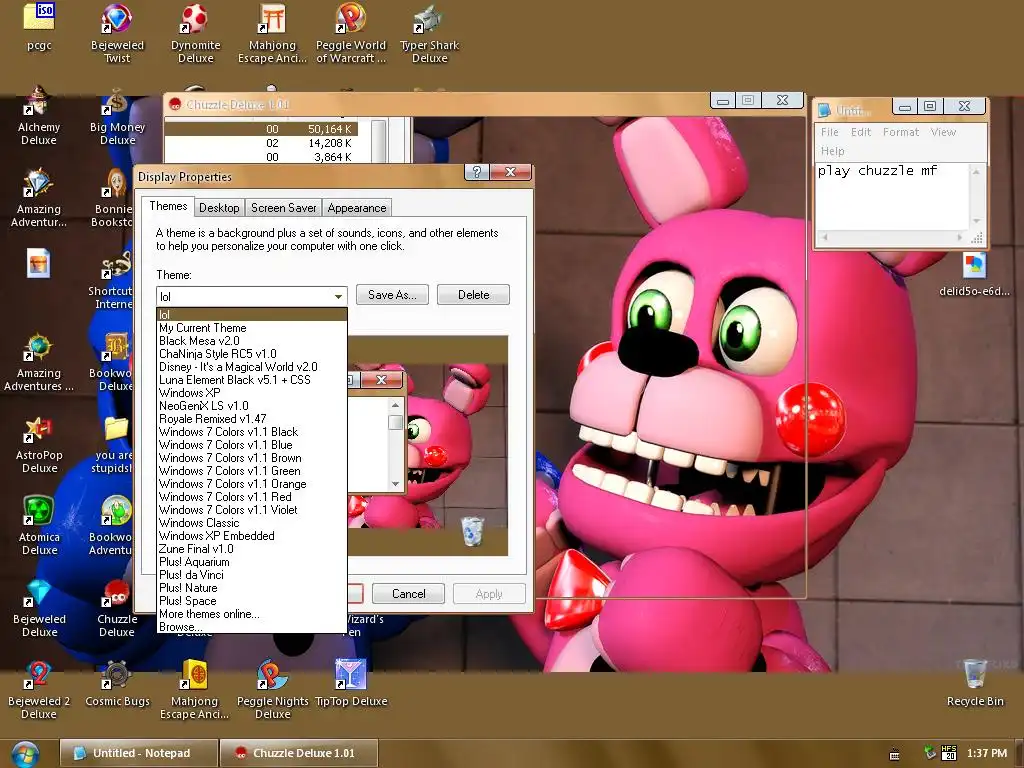Collapse the Theme dropdown arrow

[338, 296]
